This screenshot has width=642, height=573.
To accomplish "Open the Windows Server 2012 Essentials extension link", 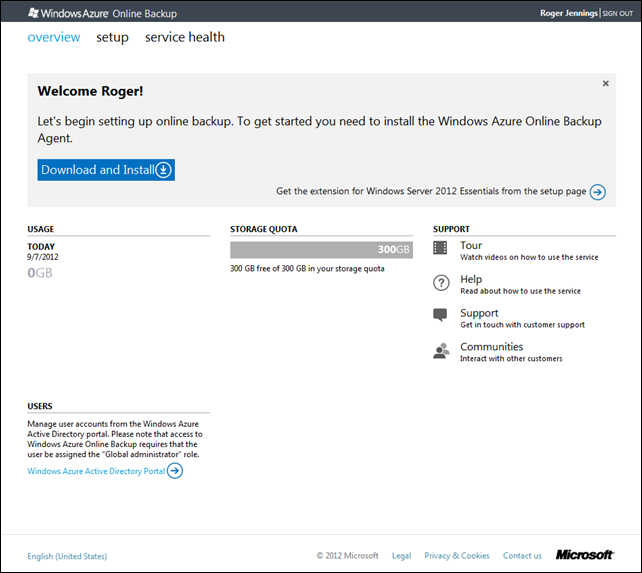I will point(431,191).
